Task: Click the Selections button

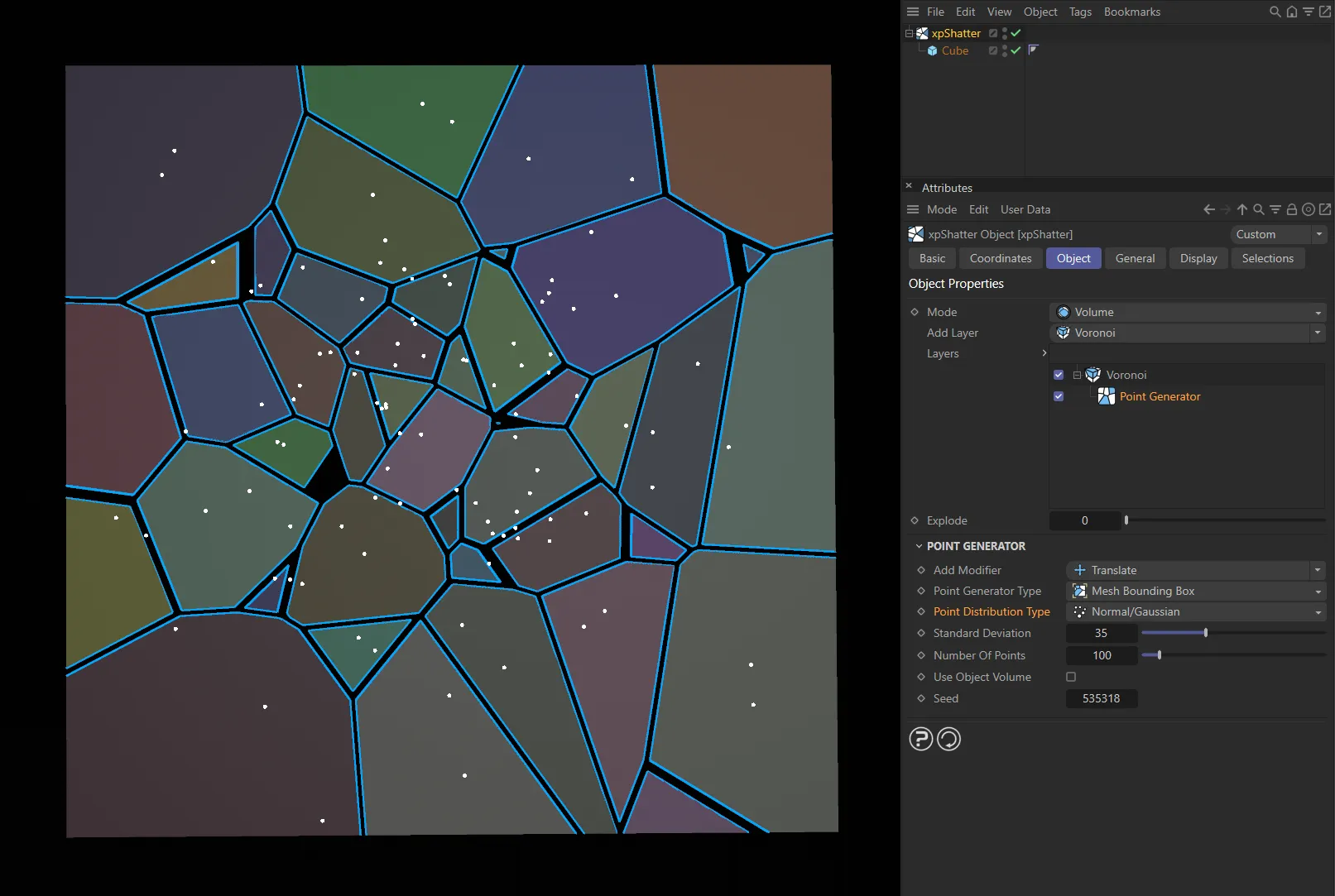Action: (x=1267, y=258)
